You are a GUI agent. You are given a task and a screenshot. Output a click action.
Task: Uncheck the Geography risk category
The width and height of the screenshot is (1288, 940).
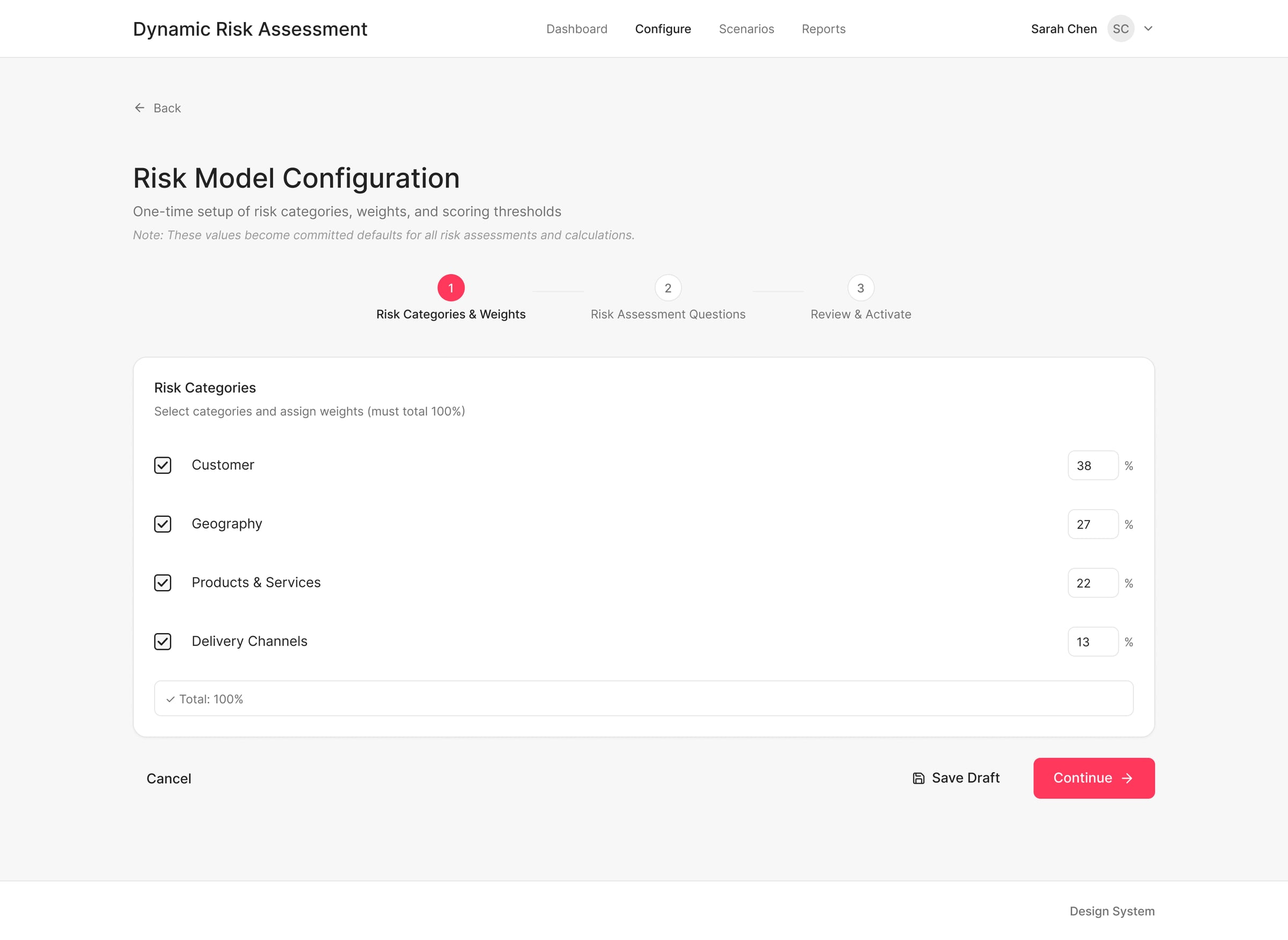pos(162,524)
